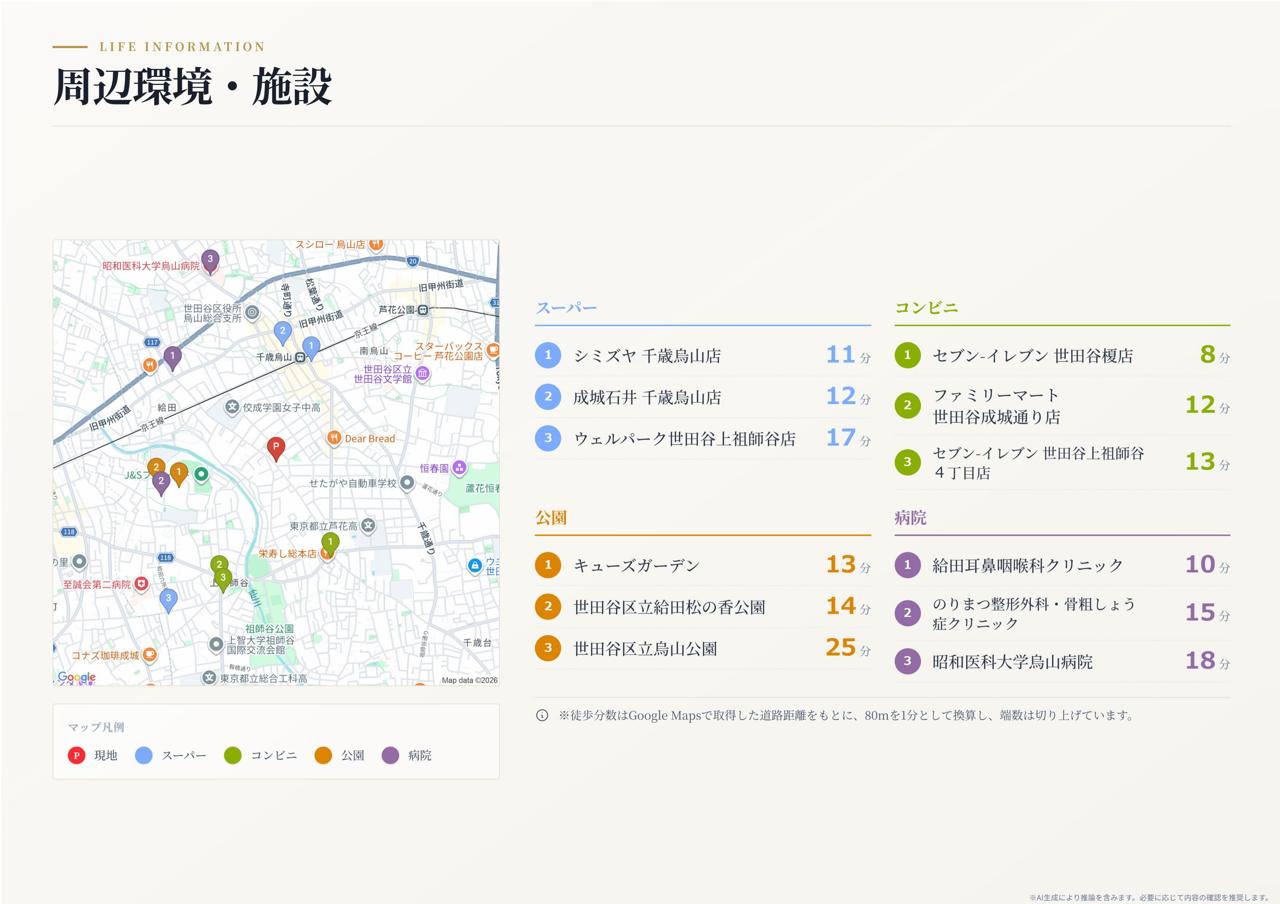The height and width of the screenshot is (904, 1280).
Task: Select the 千歳烏山 station icon on map
Action: pos(299,357)
